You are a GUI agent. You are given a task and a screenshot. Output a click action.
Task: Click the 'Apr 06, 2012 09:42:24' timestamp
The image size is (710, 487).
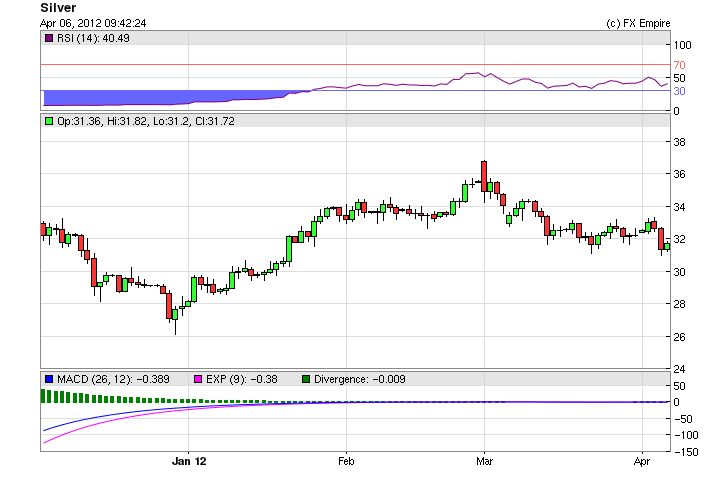point(93,23)
